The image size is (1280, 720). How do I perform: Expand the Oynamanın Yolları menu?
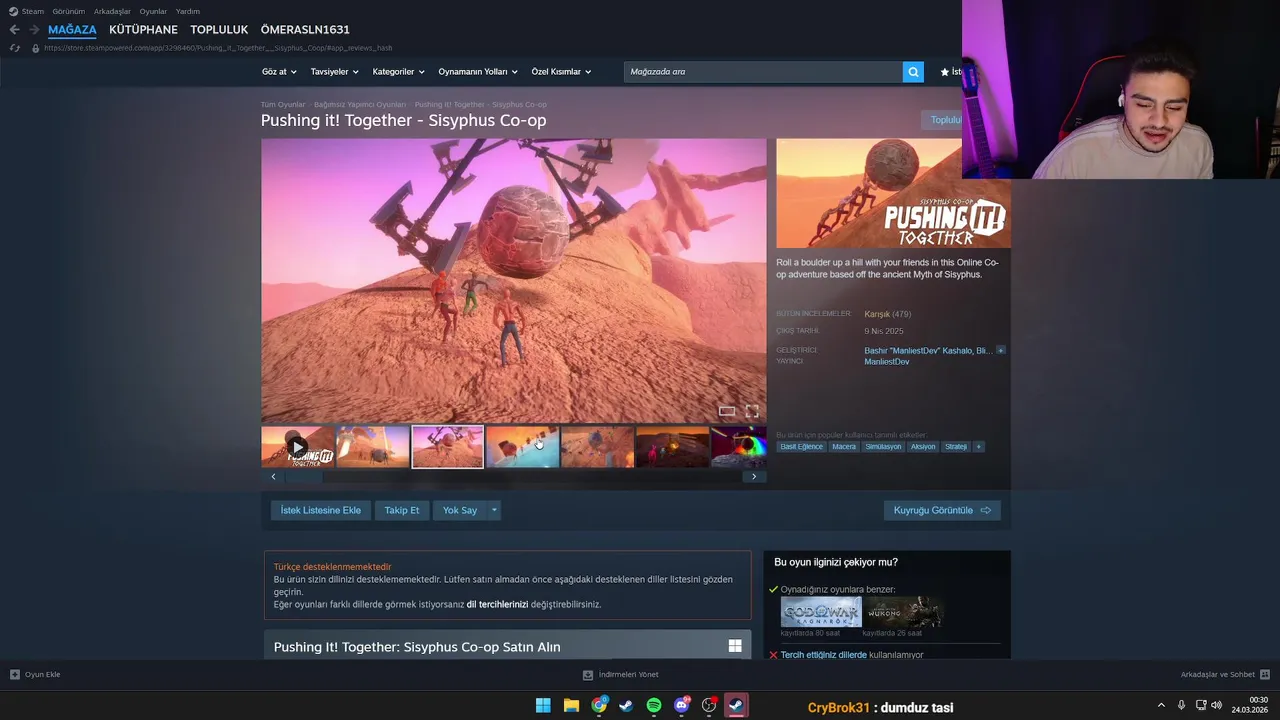[478, 72]
